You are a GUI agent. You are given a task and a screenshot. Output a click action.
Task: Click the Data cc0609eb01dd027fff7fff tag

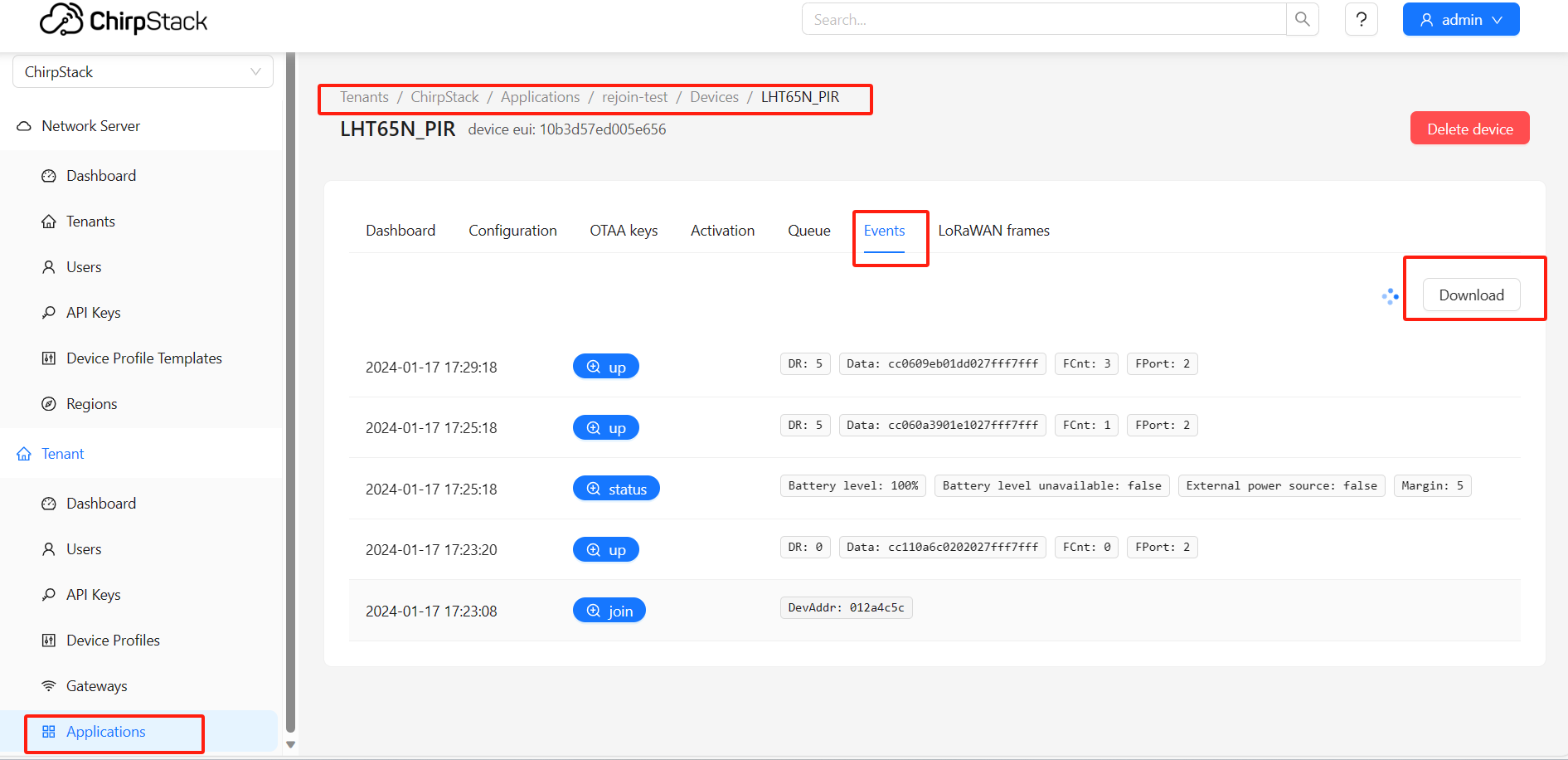pyautogui.click(x=942, y=363)
